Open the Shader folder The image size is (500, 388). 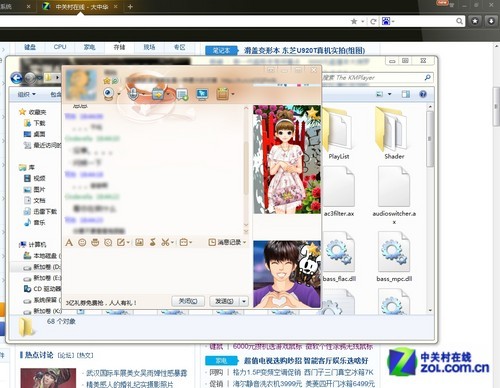click(394, 133)
